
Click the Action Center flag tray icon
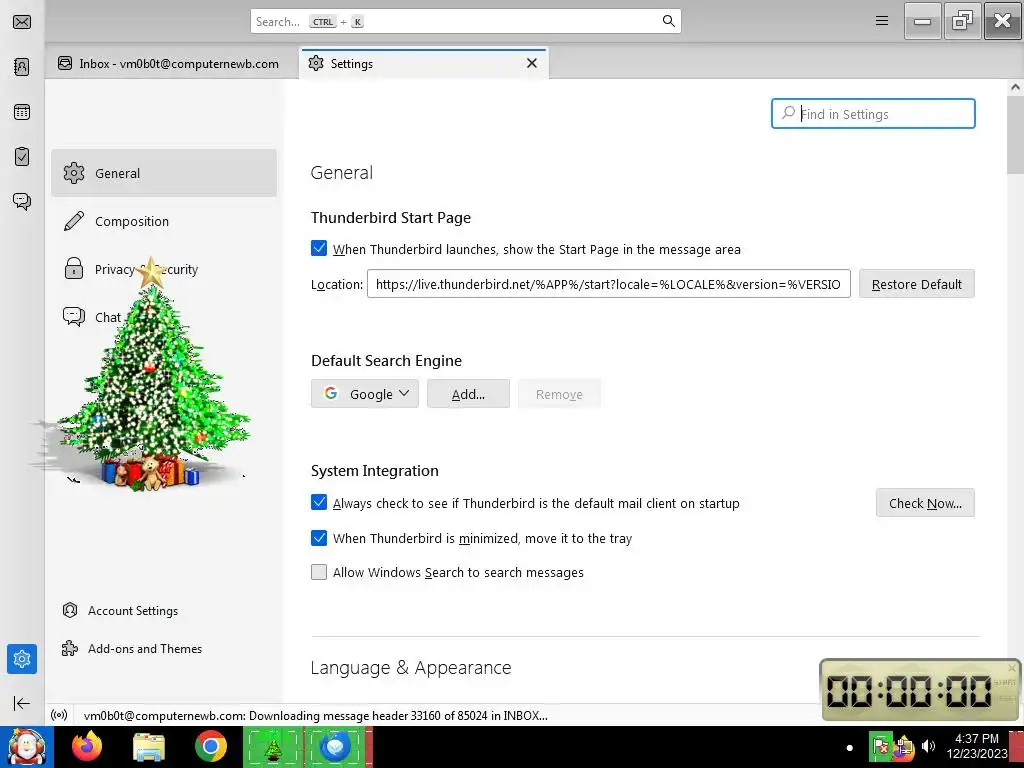click(x=880, y=746)
